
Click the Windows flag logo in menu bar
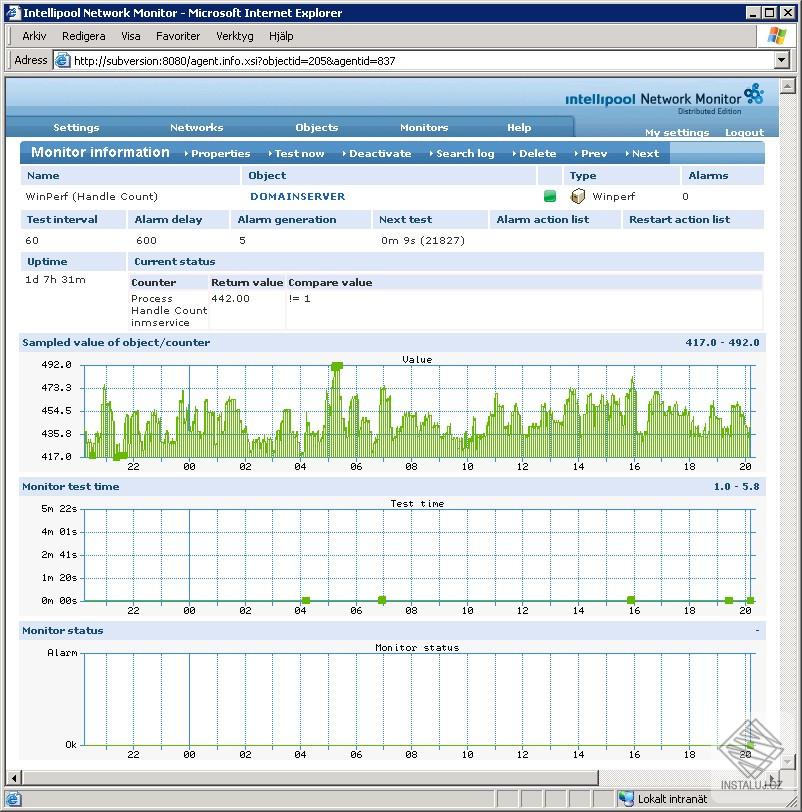pyautogui.click(x=777, y=36)
